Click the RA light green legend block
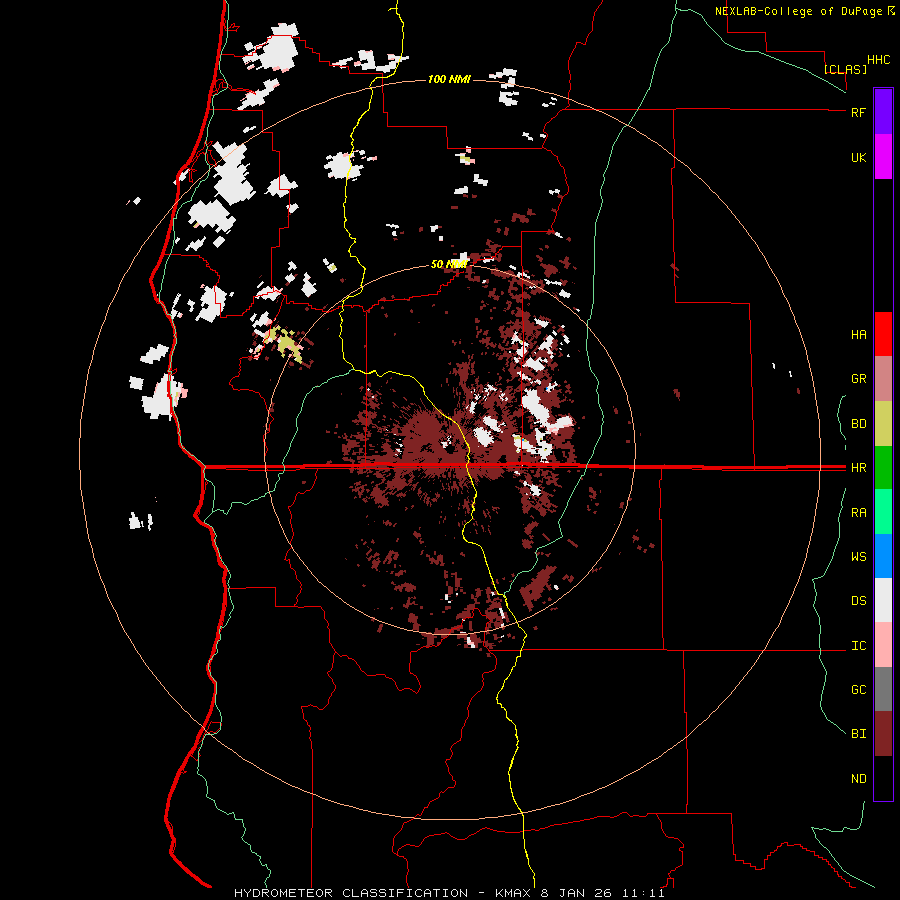The width and height of the screenshot is (900, 900). pyautogui.click(x=883, y=512)
